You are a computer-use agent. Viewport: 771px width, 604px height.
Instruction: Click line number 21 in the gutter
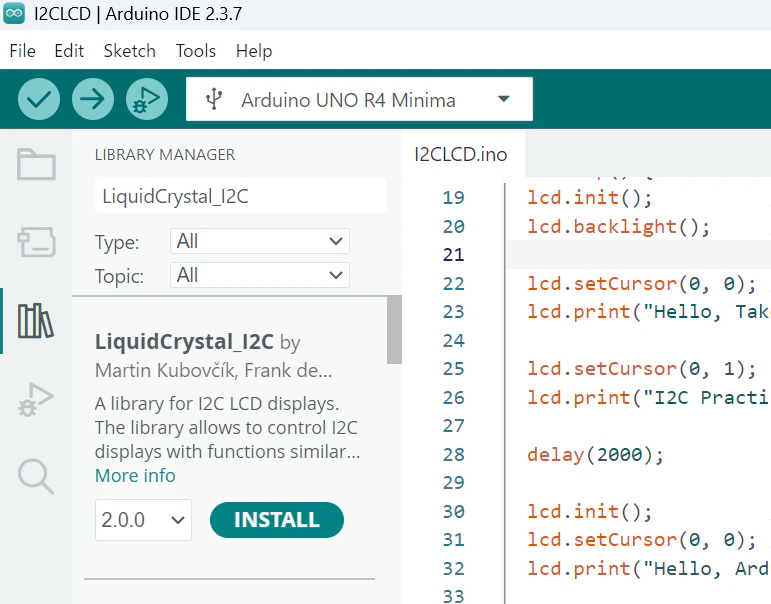(453, 255)
